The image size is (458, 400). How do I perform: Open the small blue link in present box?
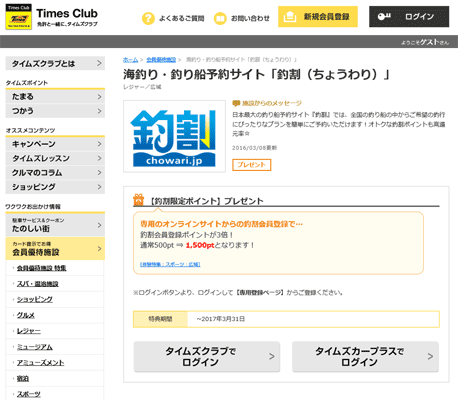tap(170, 264)
